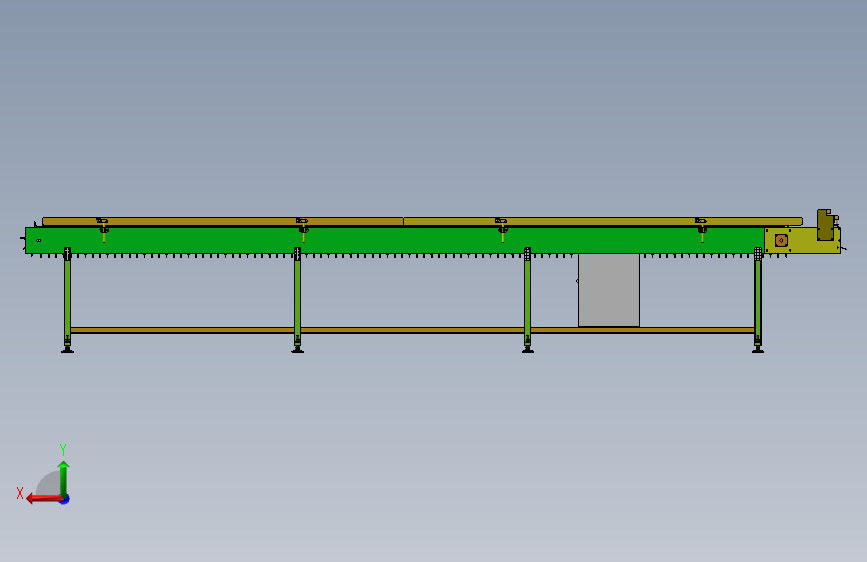The height and width of the screenshot is (562, 867).
Task: Click the red X axis arrow of the triad
Action: pyautogui.click(x=44, y=499)
